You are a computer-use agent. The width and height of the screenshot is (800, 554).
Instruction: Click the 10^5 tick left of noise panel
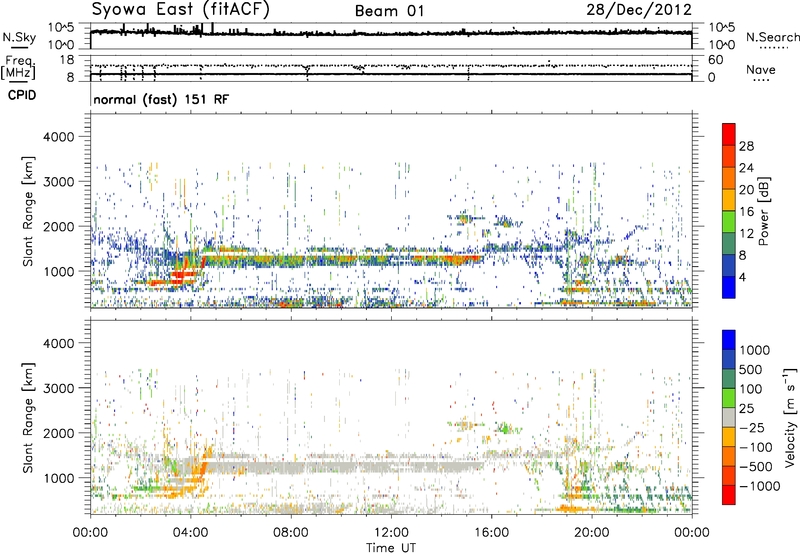pos(62,27)
